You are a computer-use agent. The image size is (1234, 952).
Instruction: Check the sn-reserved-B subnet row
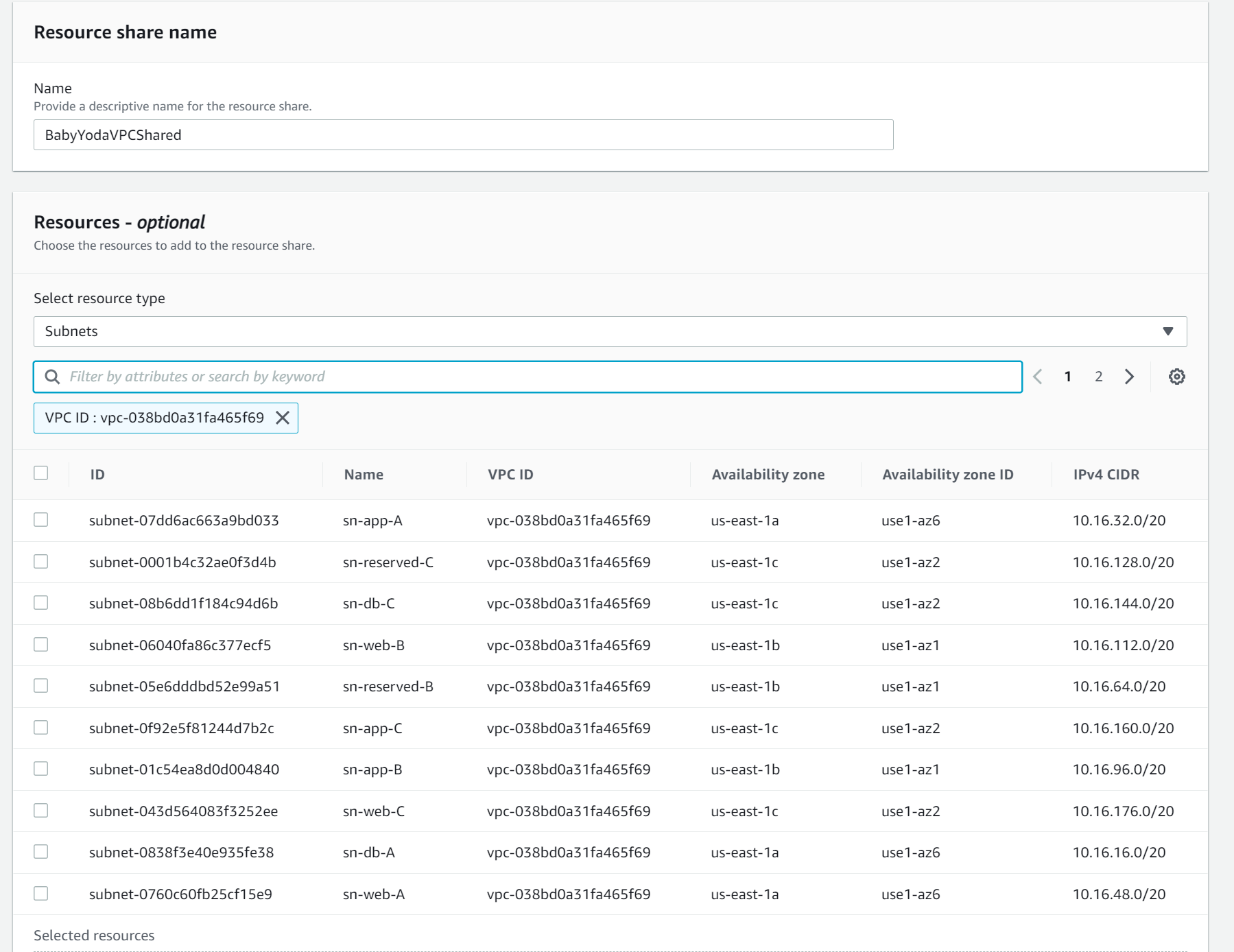(x=41, y=686)
